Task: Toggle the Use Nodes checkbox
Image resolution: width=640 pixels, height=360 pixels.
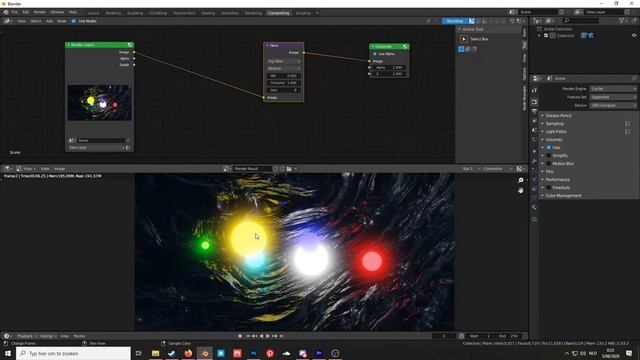Action: (74, 21)
